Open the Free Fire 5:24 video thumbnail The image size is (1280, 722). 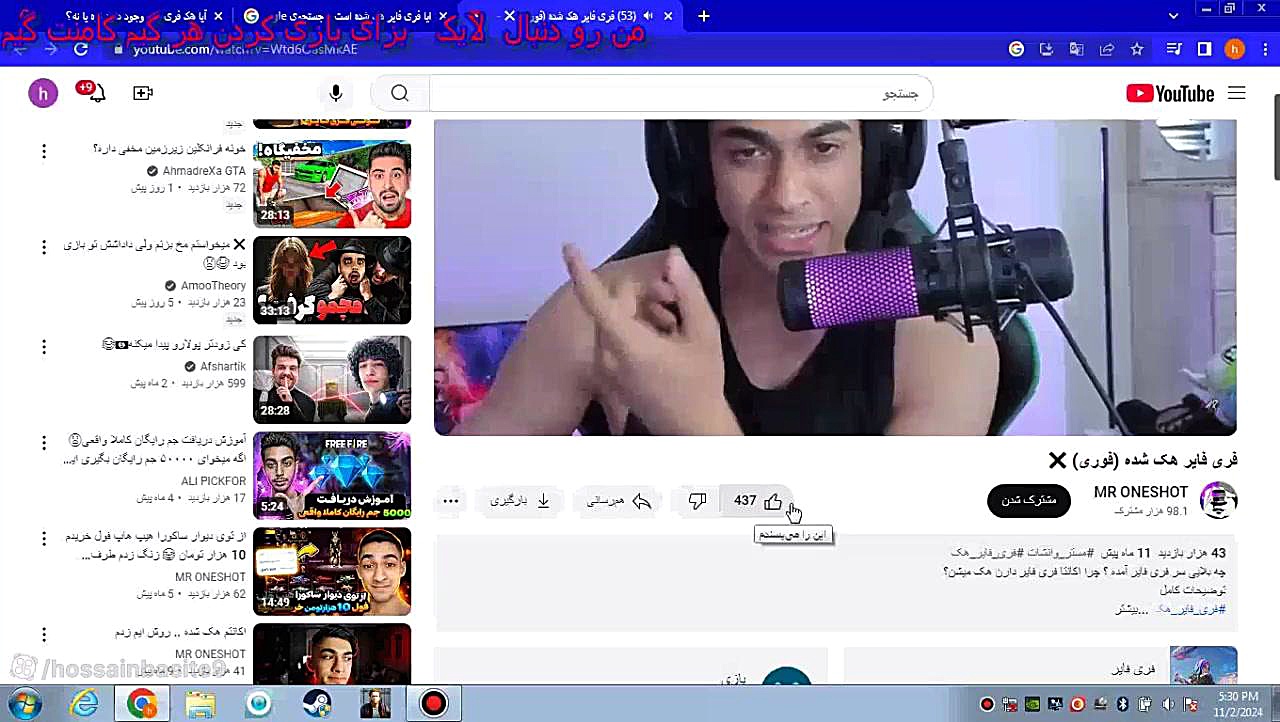[332, 476]
